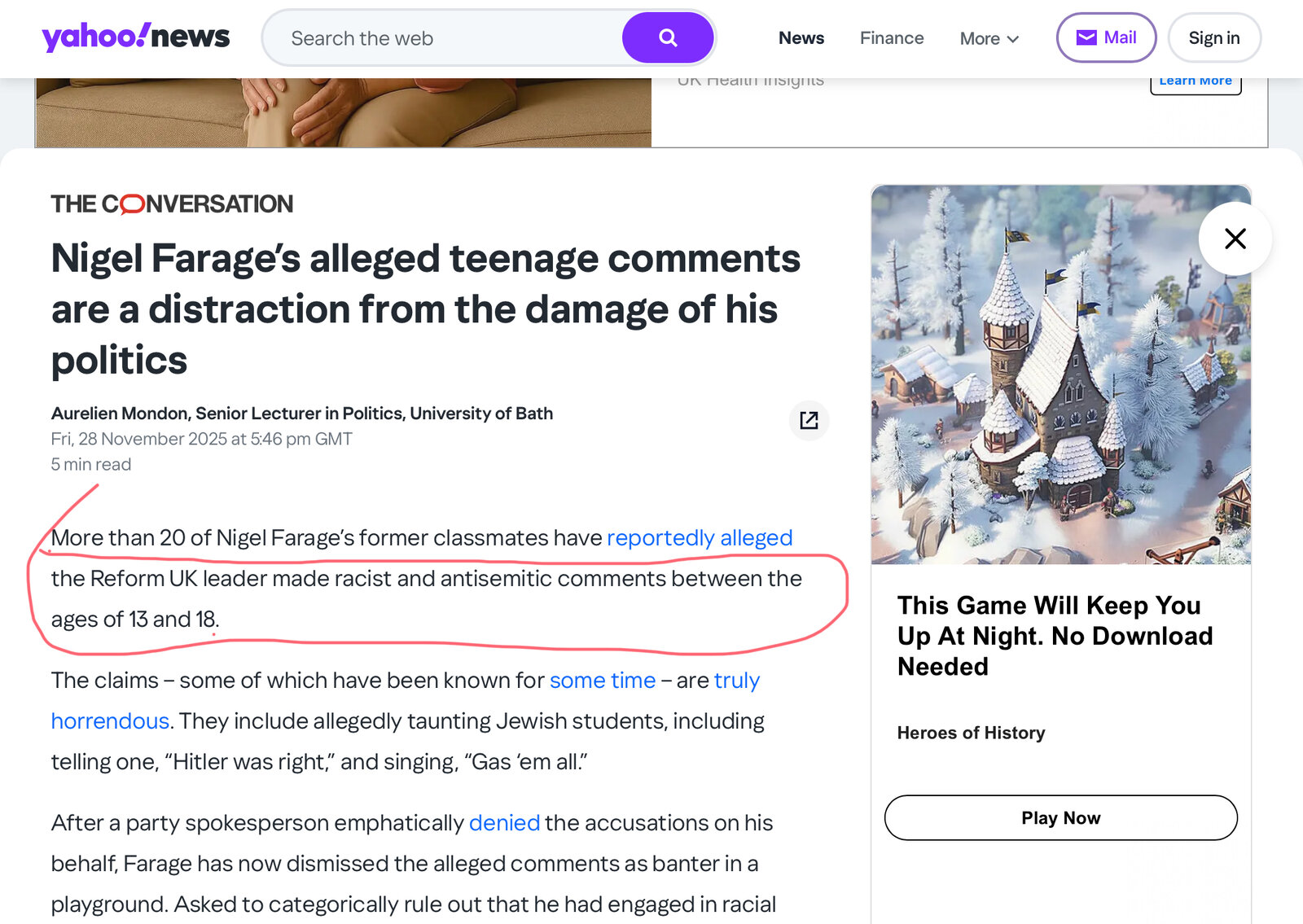Screen dimensions: 1303x924
Task: Select the News navigation tab
Action: [801, 37]
